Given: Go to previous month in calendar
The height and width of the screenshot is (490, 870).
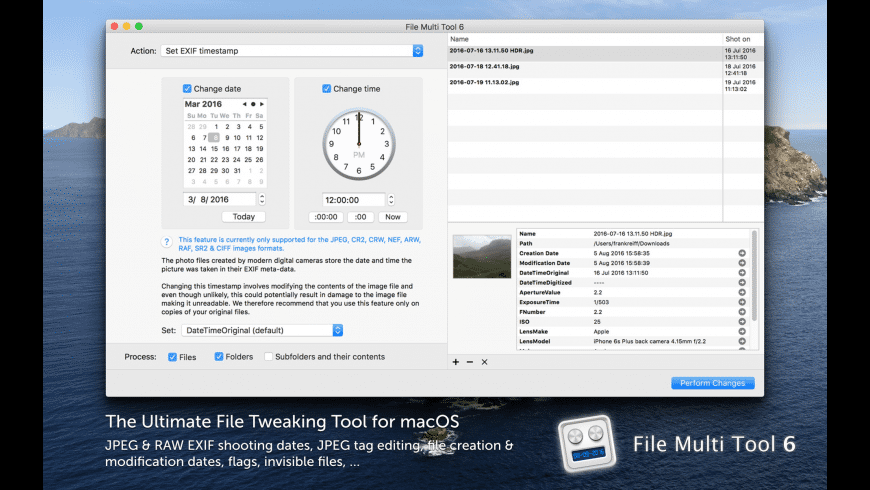Looking at the screenshot, I should (244, 104).
